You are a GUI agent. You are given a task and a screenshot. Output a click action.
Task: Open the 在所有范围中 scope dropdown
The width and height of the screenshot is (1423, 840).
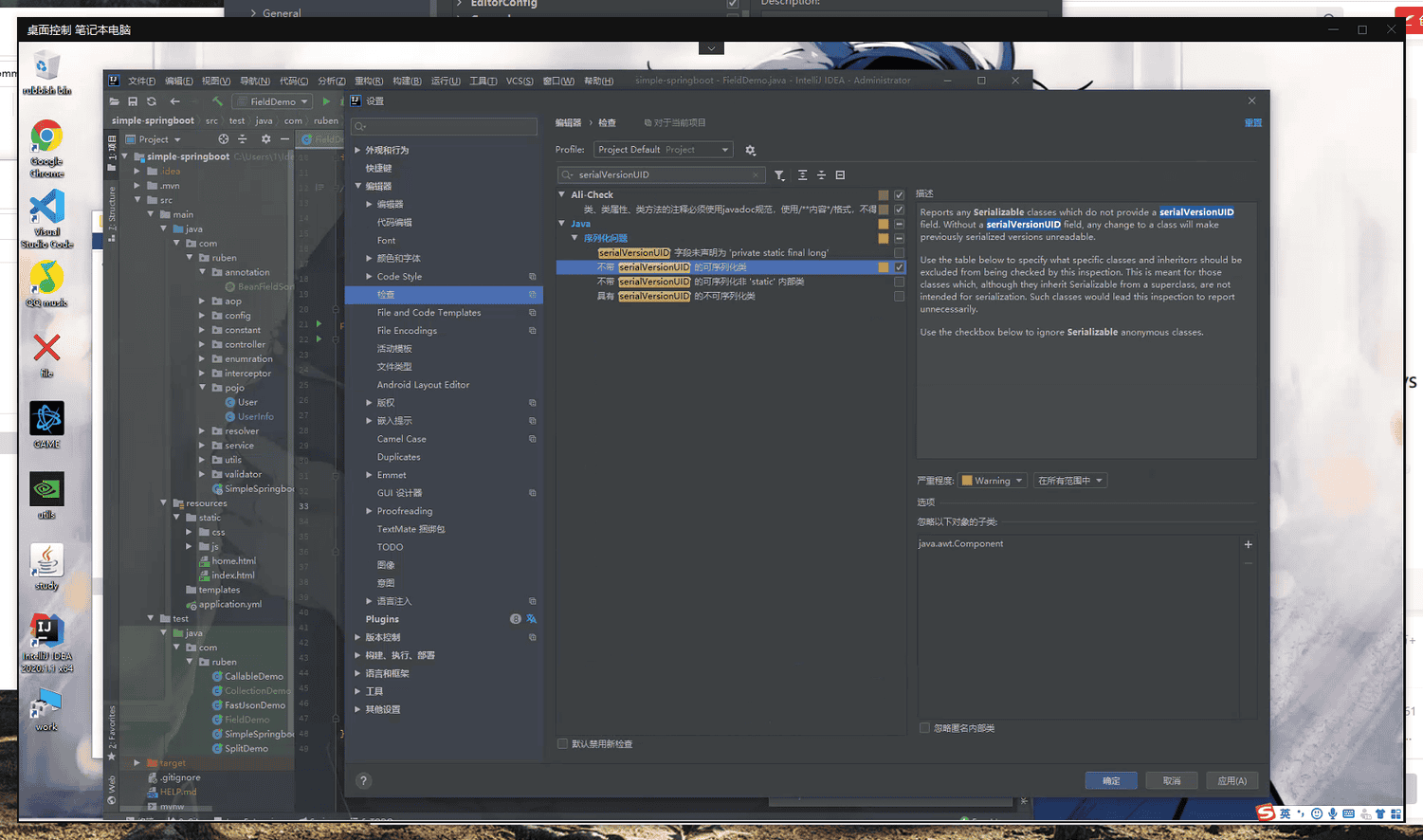(1069, 481)
